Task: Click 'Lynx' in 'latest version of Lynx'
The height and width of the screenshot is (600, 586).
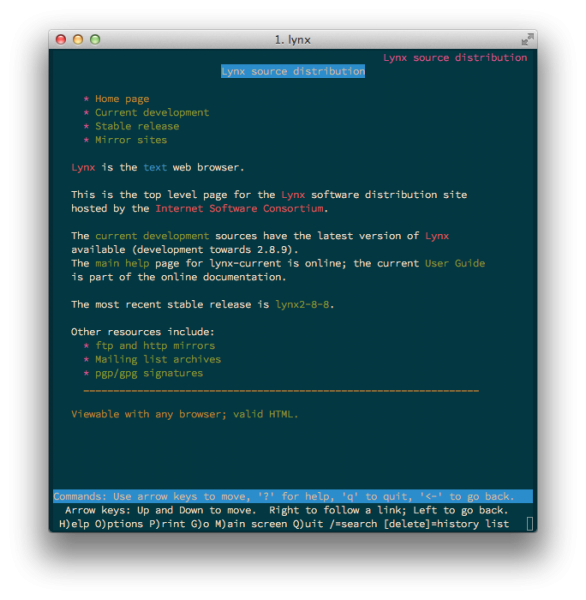Action: pyautogui.click(x=437, y=236)
